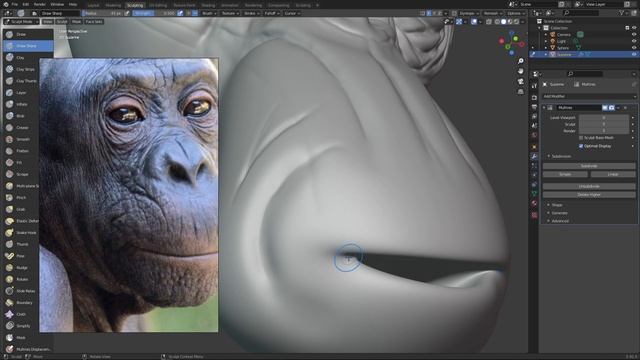This screenshot has width=640, height=360.
Task: Open the Face Sets menu
Action: coord(94,22)
